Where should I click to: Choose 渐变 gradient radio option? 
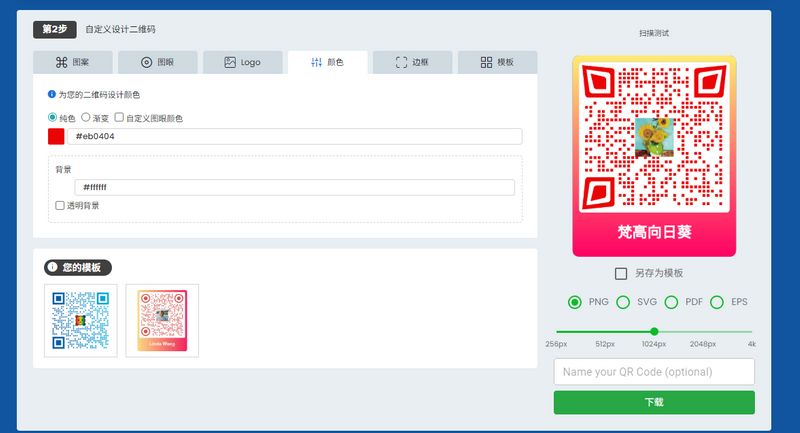tap(86, 118)
